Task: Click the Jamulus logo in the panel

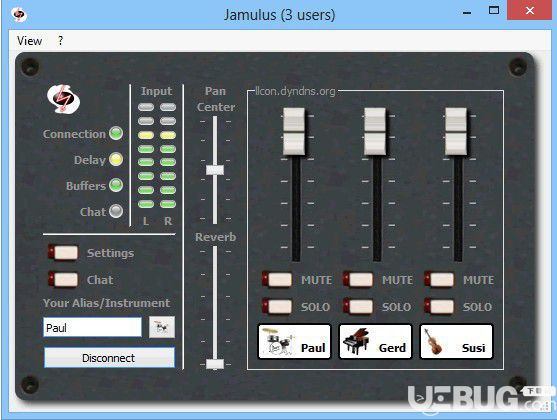Action: tap(64, 99)
